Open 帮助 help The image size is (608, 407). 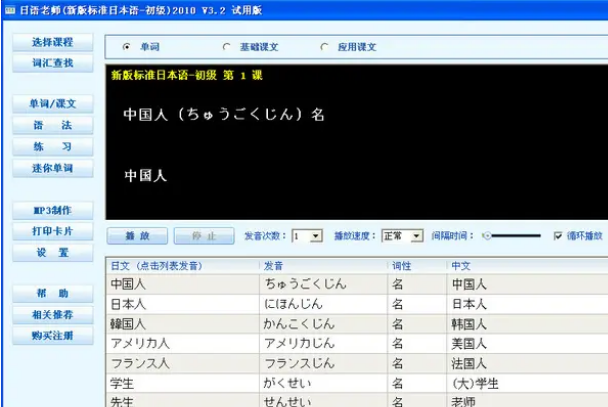(53, 293)
